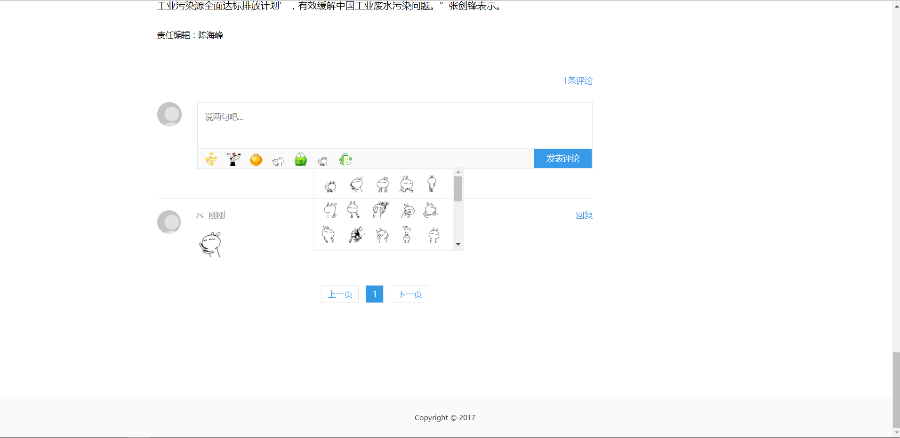Image resolution: width=900 pixels, height=438 pixels.
Task: Open the yellow flower emoji set
Action: (x=212, y=159)
